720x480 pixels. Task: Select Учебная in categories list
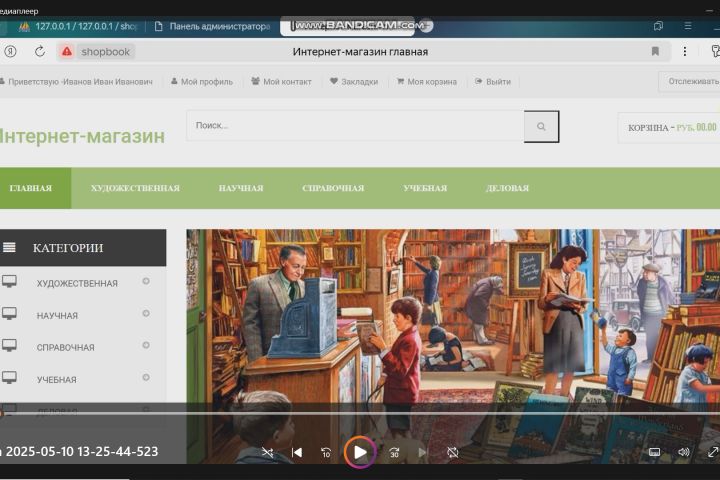coord(56,380)
